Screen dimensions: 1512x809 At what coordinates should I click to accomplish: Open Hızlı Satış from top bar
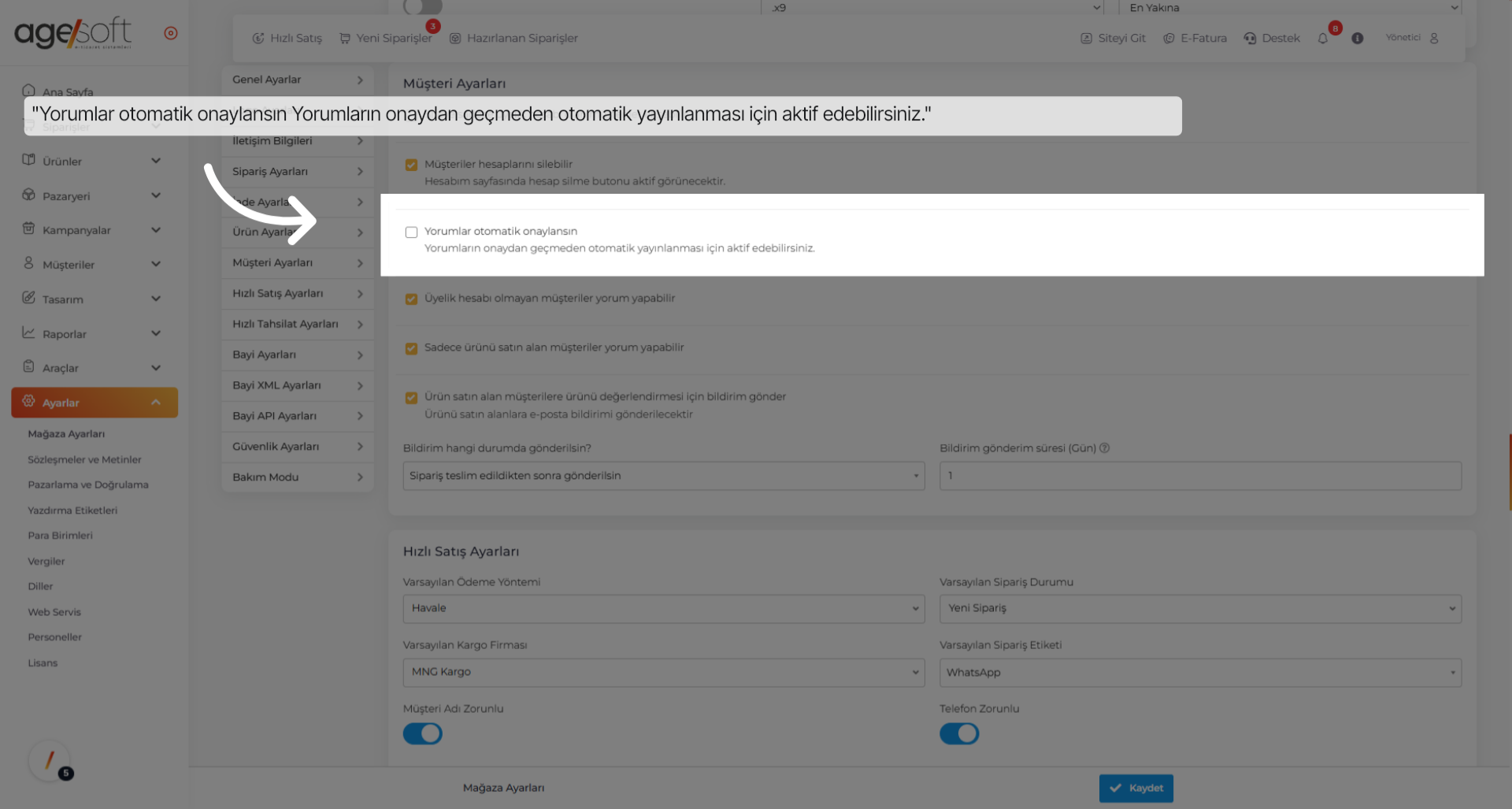[287, 38]
